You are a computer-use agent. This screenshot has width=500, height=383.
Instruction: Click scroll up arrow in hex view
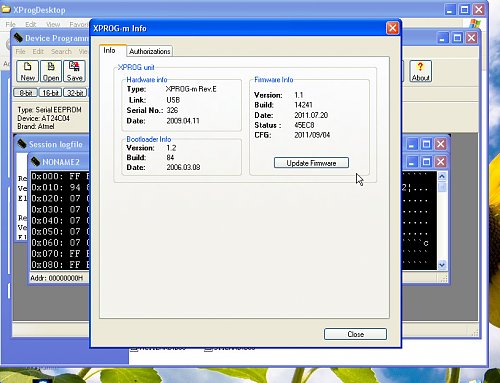coord(442,176)
